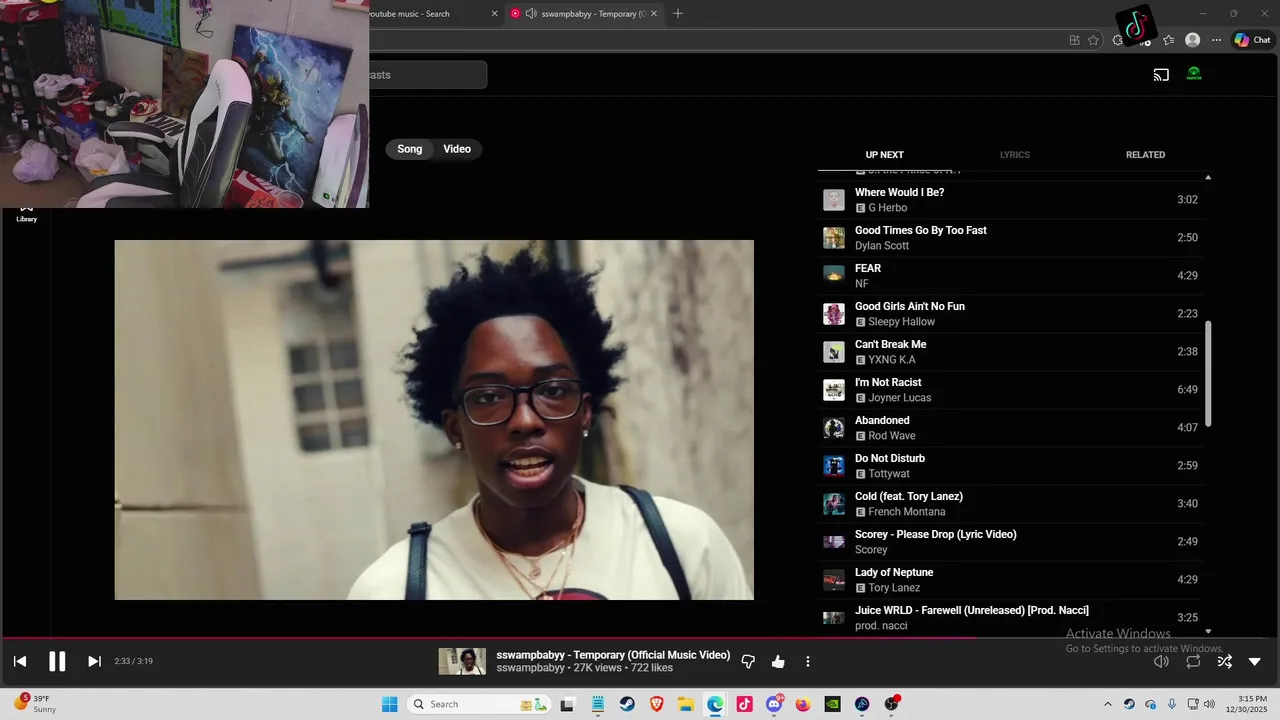Go back to the previous track

click(20, 661)
